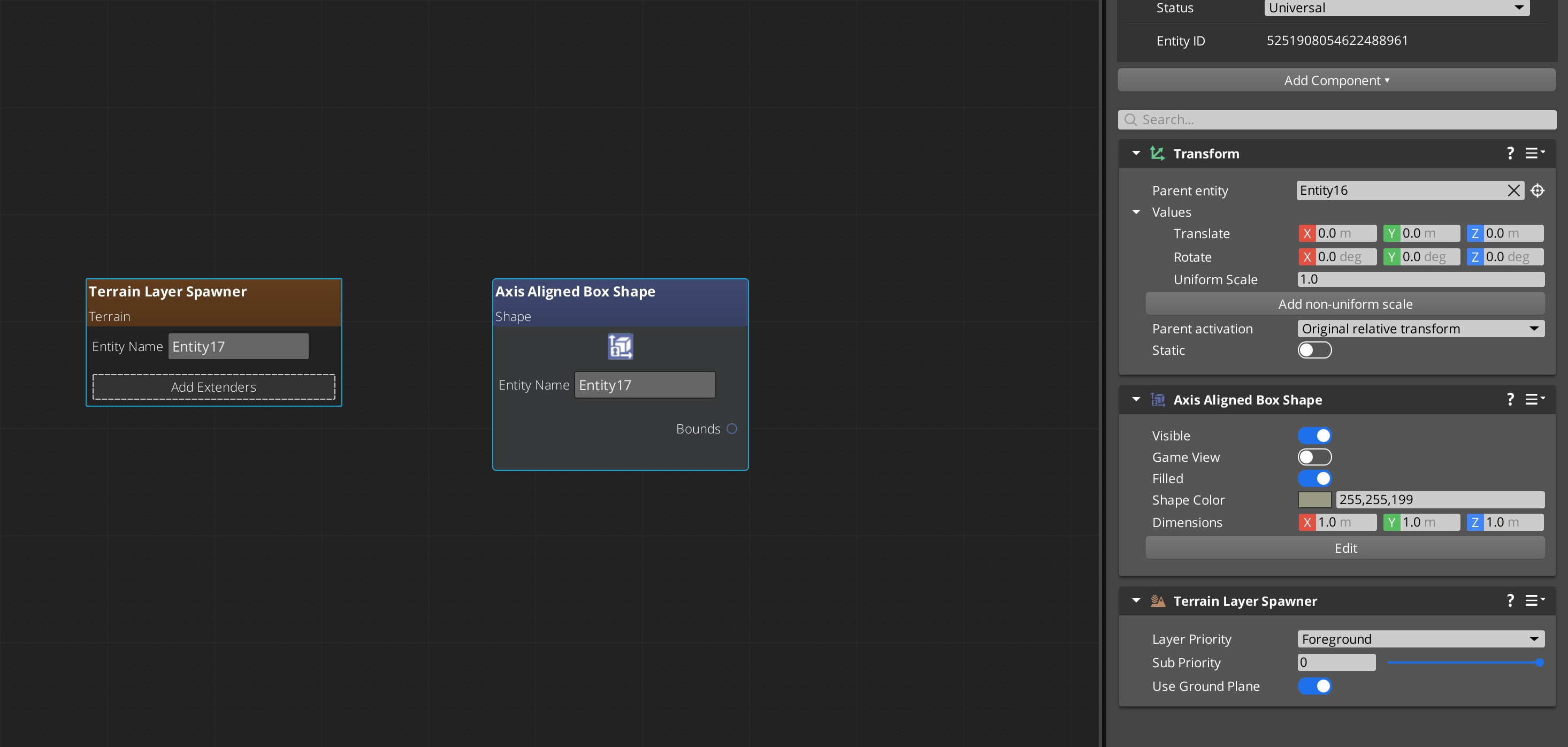This screenshot has height=747, width=1568.
Task: Open the Layer Priority Foreground dropdown
Action: (x=1420, y=638)
